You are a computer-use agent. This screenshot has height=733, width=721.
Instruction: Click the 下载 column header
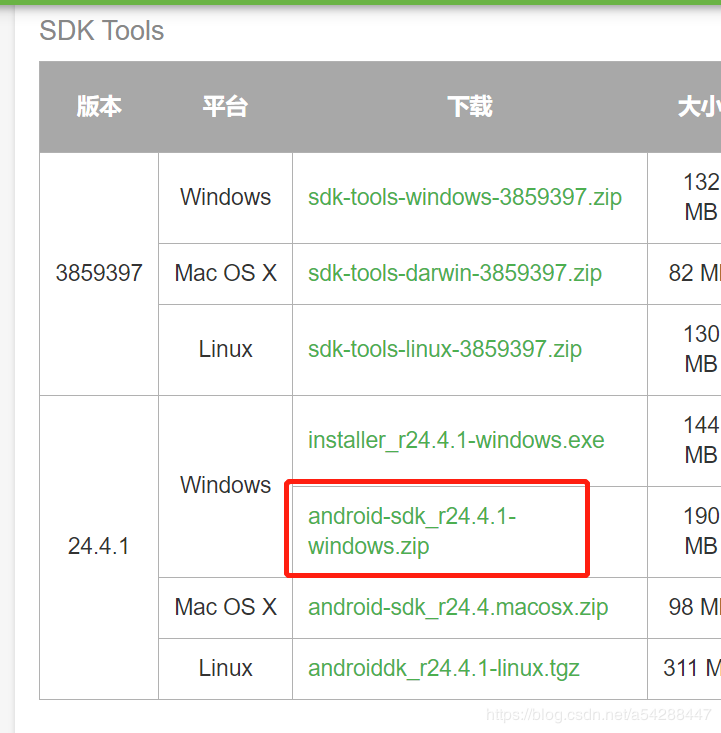tap(469, 107)
